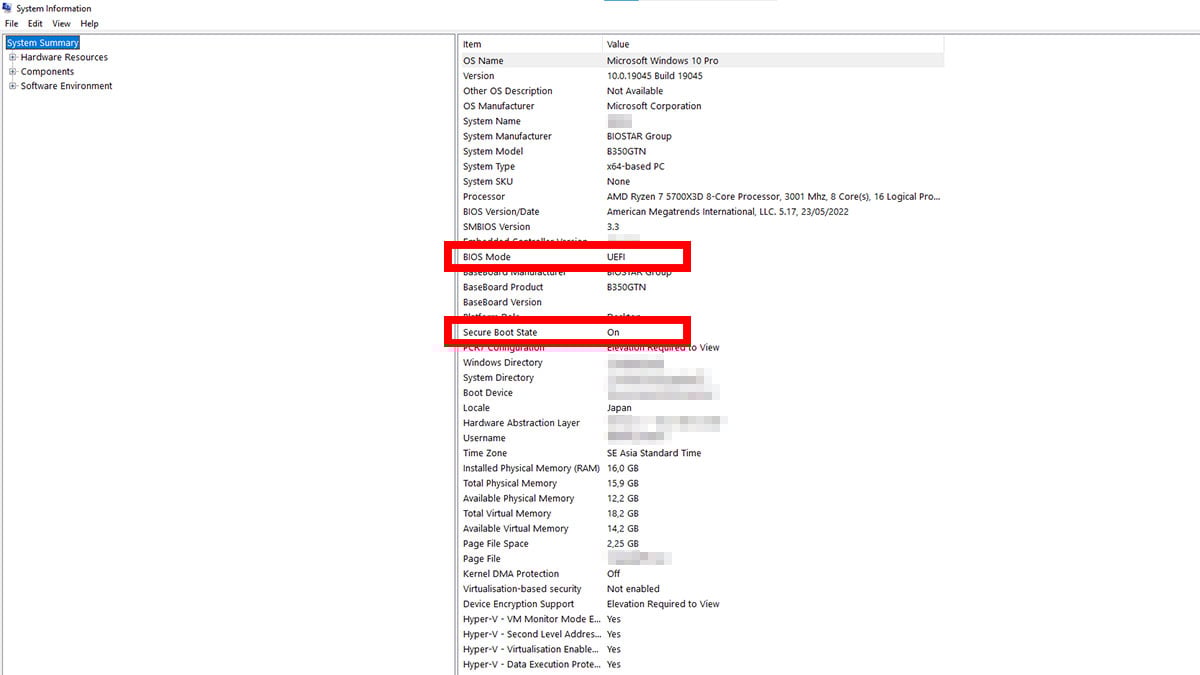1200x675 pixels.
Task: Expand the Software Environment tree node
Action: (x=12, y=86)
